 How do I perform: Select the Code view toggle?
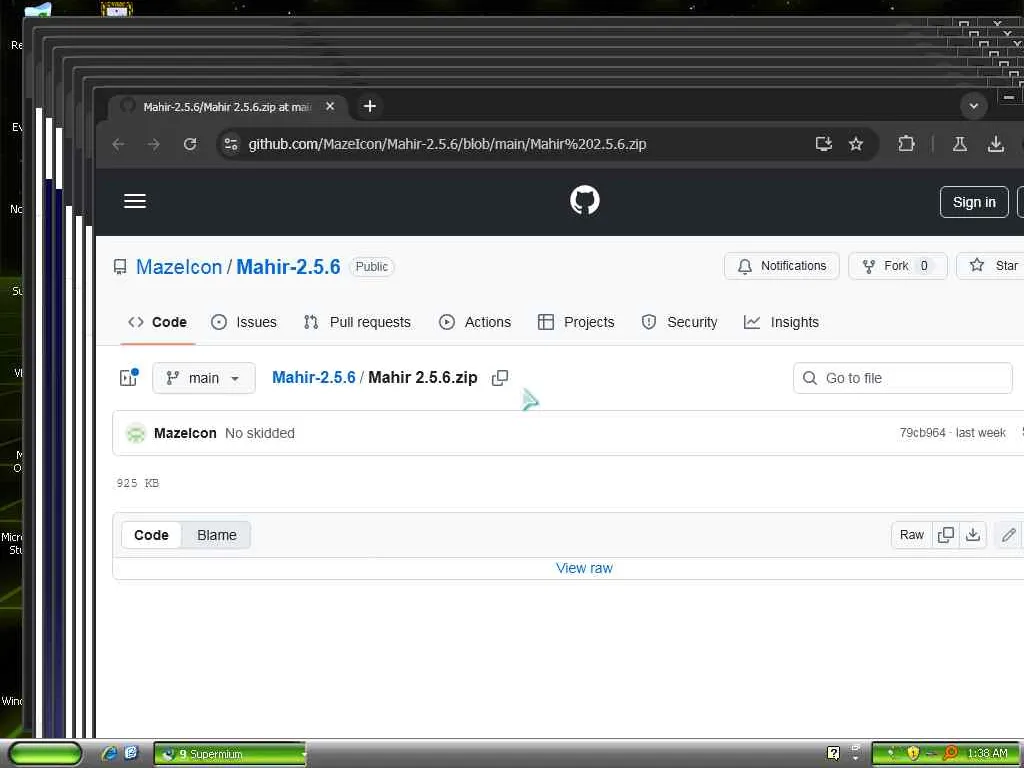151,535
